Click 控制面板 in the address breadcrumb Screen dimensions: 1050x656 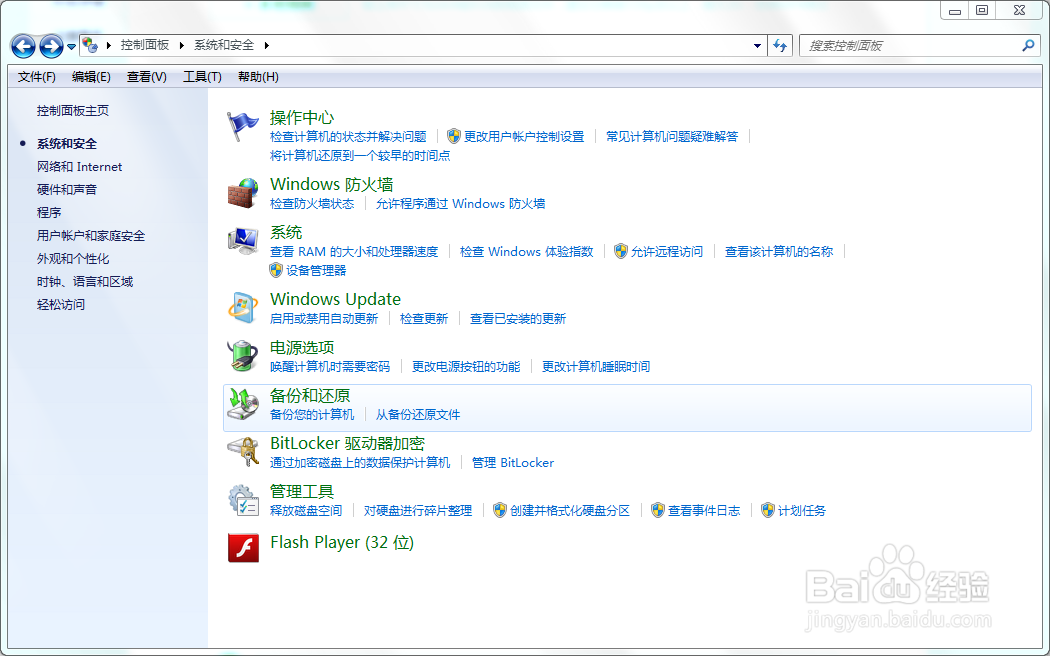[145, 45]
